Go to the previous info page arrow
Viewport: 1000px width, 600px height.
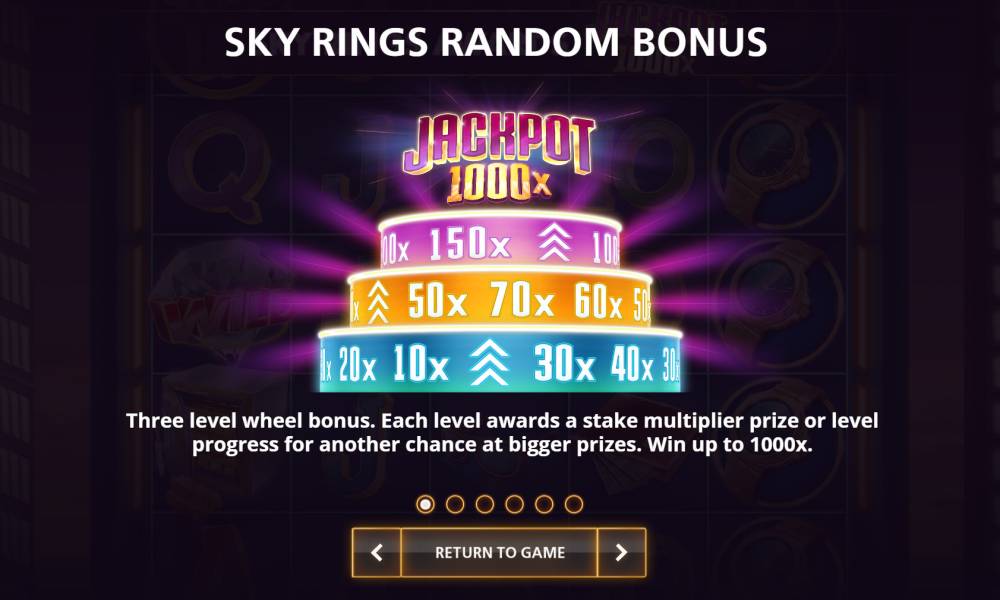tap(377, 552)
